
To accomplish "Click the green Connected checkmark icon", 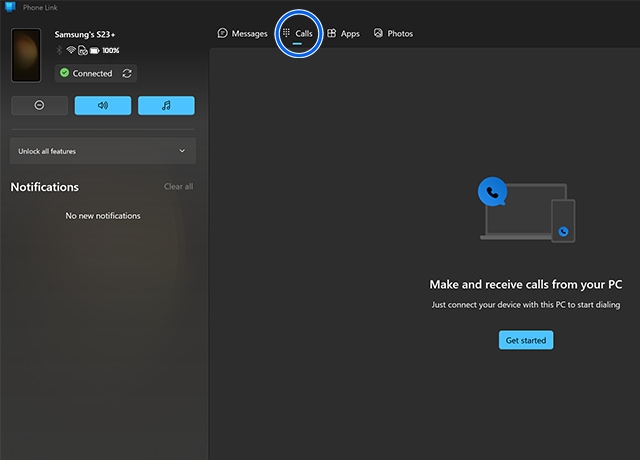I will [64, 73].
